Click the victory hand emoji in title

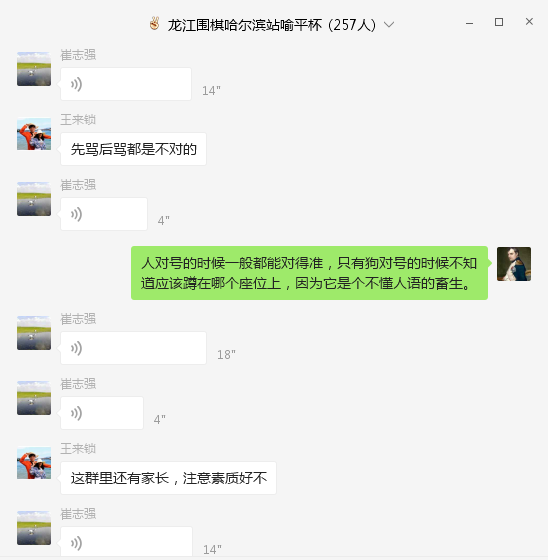(x=155, y=24)
